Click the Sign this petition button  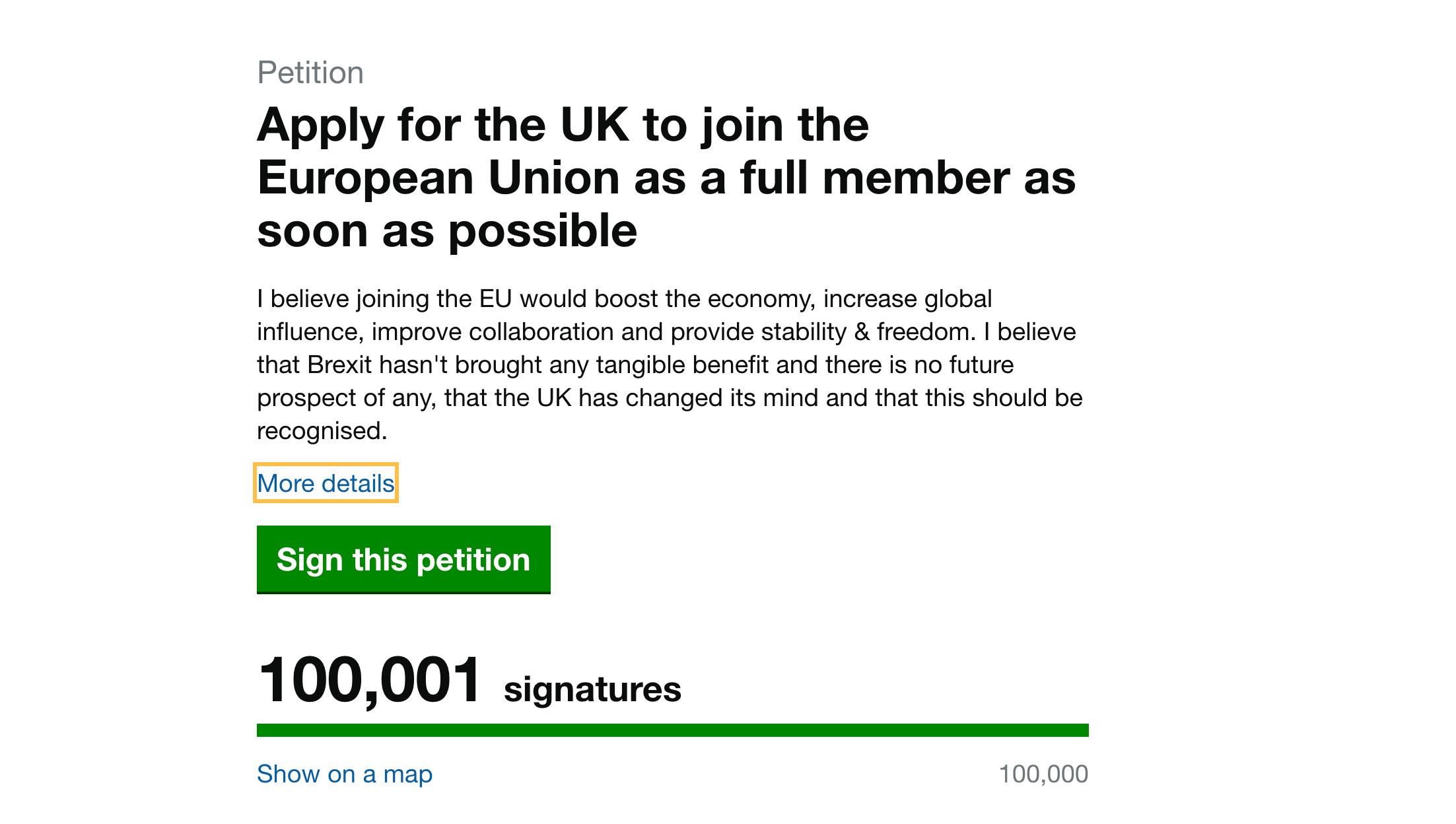(x=403, y=560)
